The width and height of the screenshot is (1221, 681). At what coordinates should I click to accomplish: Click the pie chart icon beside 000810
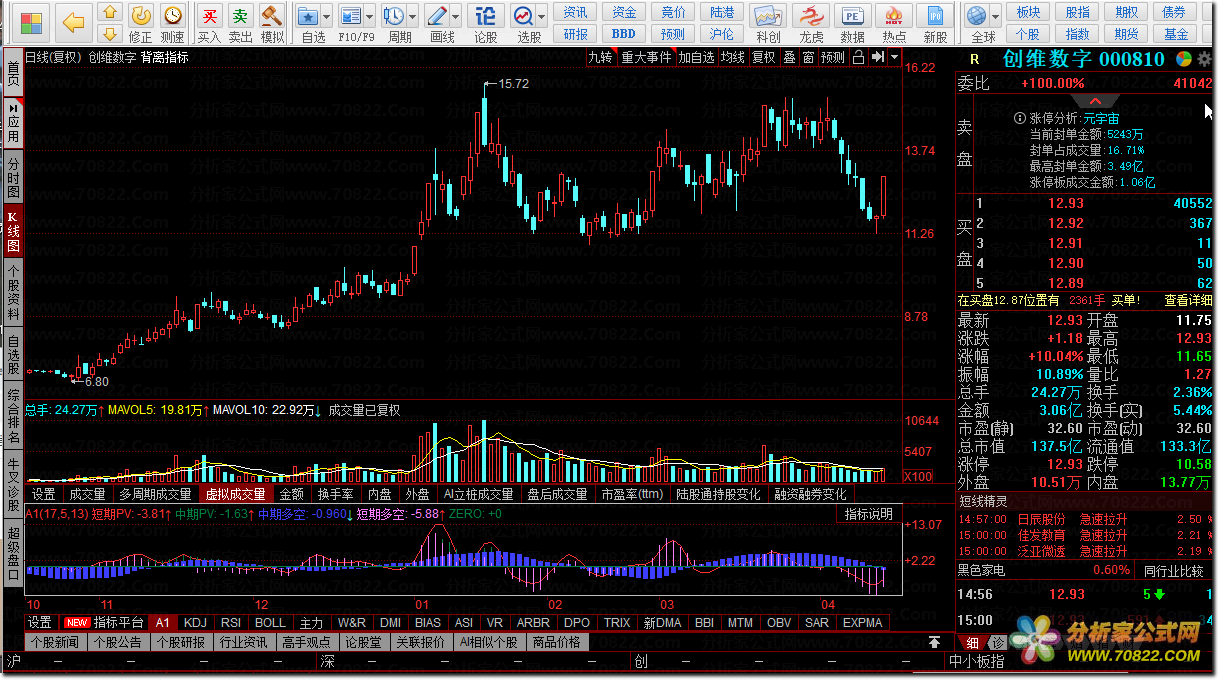(x=1184, y=59)
